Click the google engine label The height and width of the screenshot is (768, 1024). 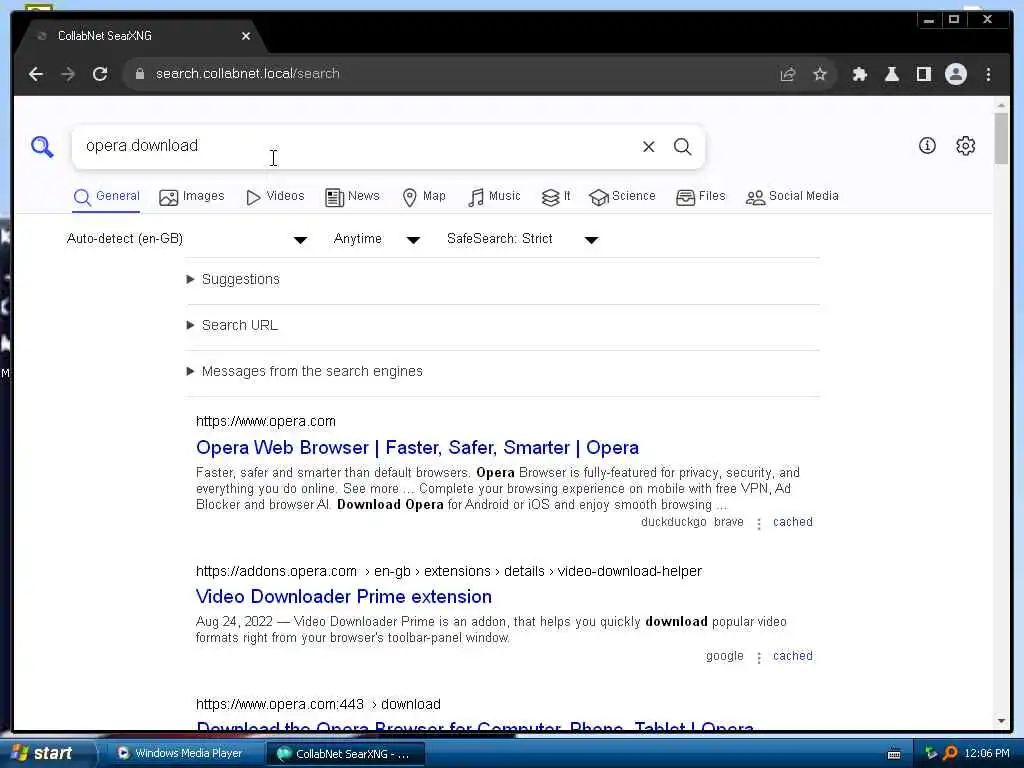click(724, 656)
